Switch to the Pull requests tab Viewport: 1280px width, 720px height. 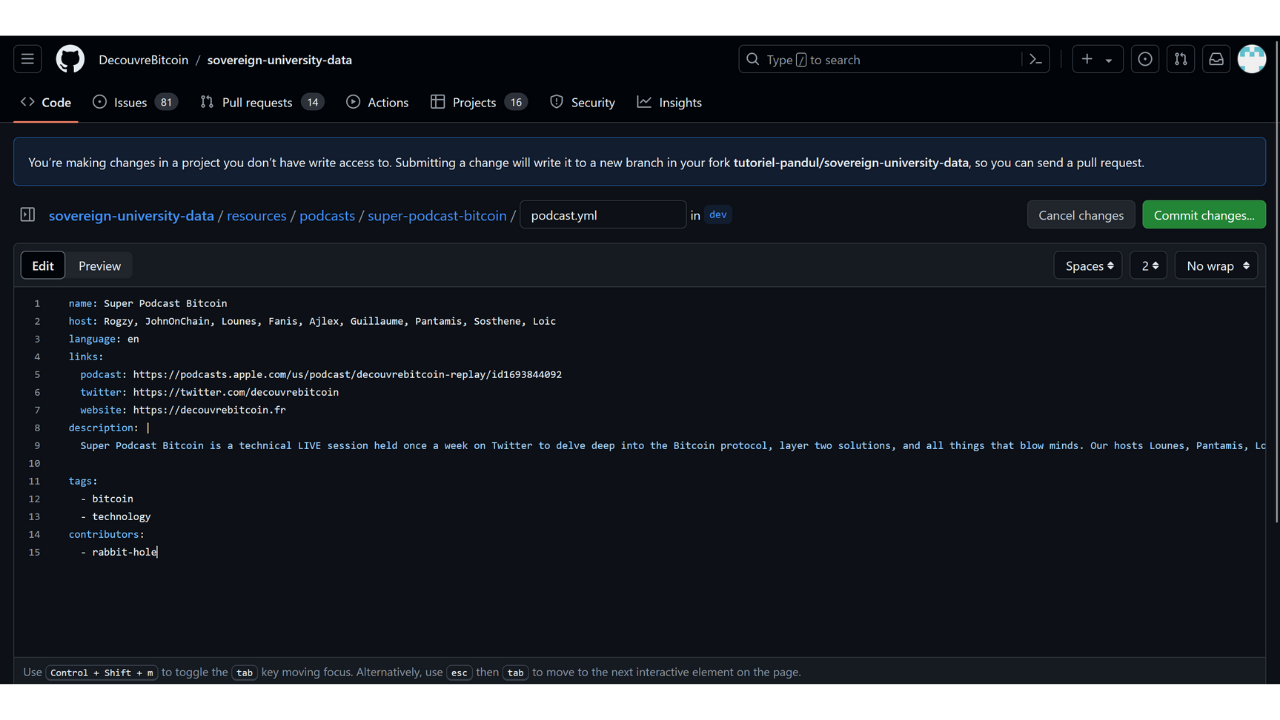[262, 102]
